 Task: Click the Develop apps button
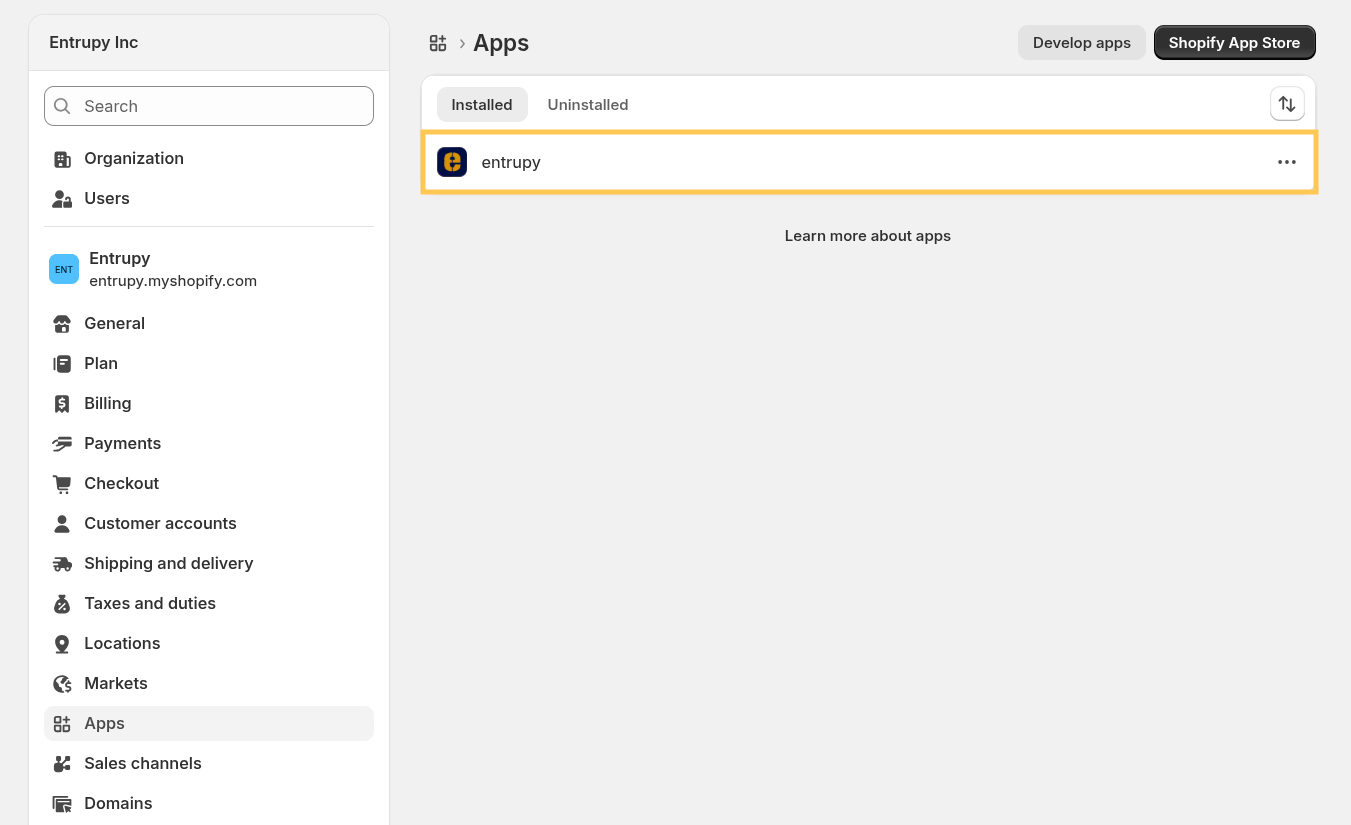pos(1082,43)
